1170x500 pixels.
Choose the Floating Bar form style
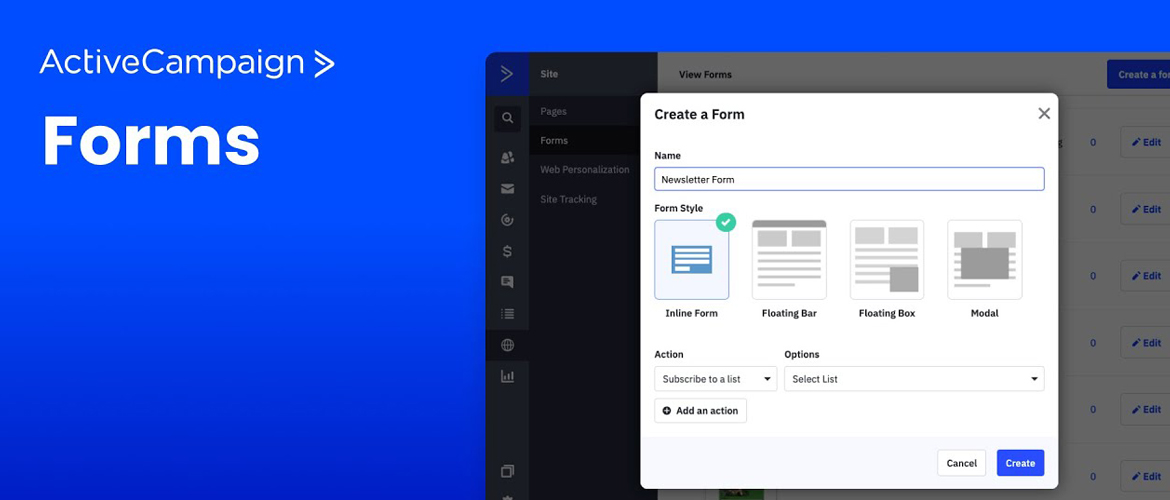789,260
